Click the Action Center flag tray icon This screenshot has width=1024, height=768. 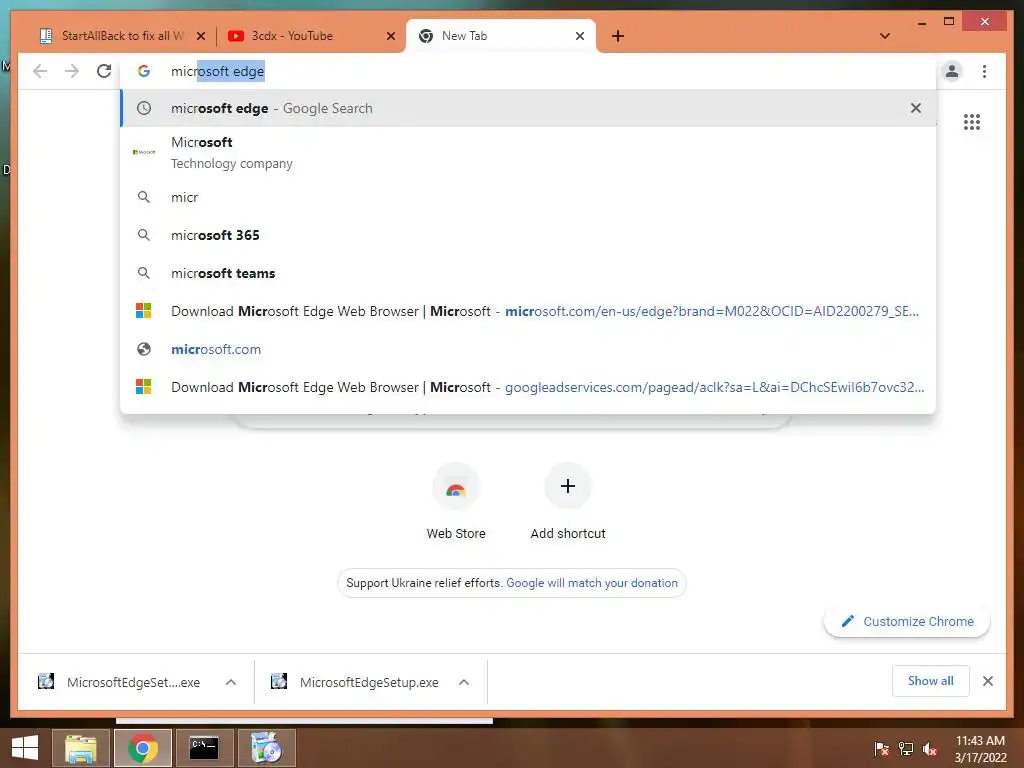click(x=881, y=749)
